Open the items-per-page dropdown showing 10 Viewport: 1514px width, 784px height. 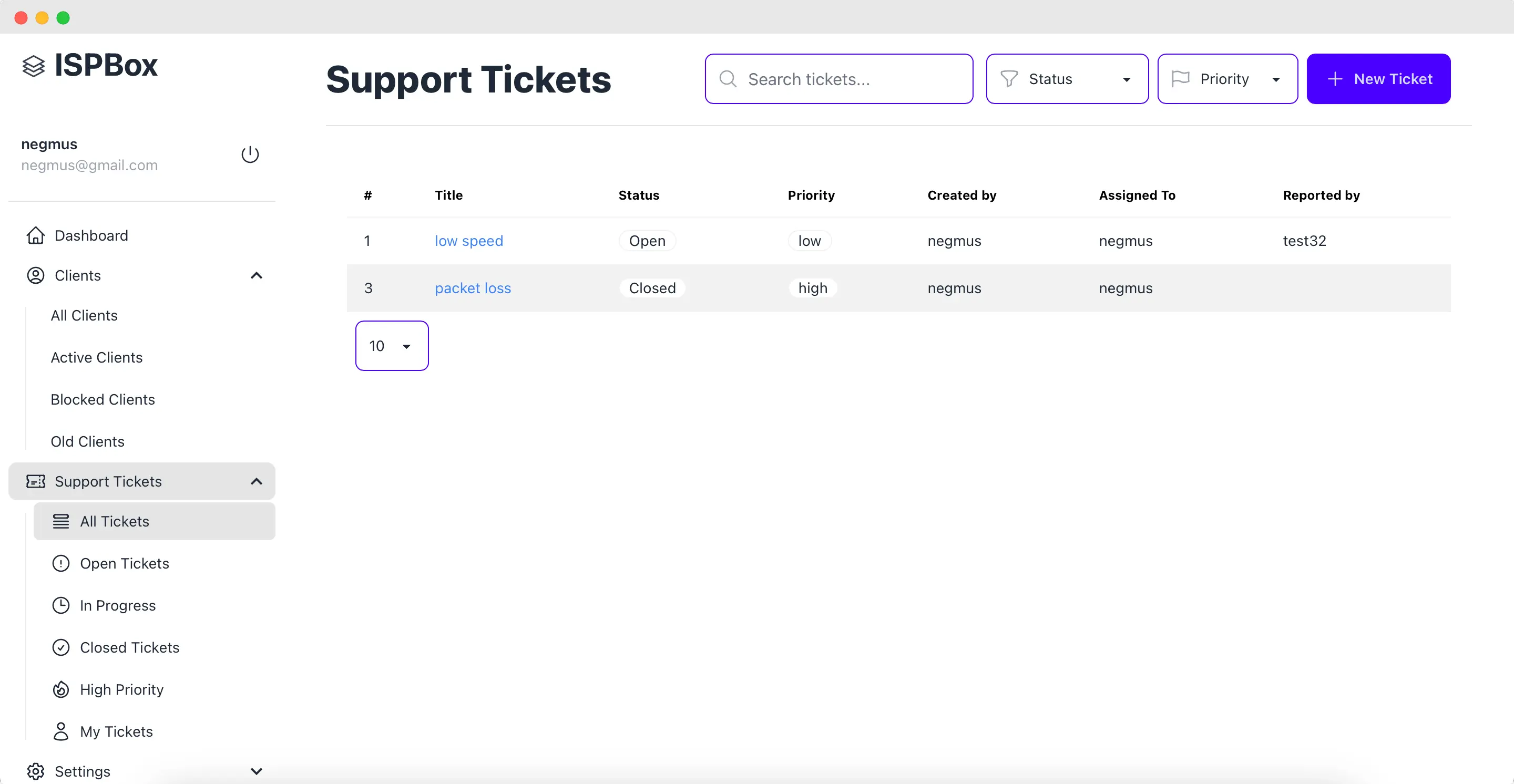(391, 346)
